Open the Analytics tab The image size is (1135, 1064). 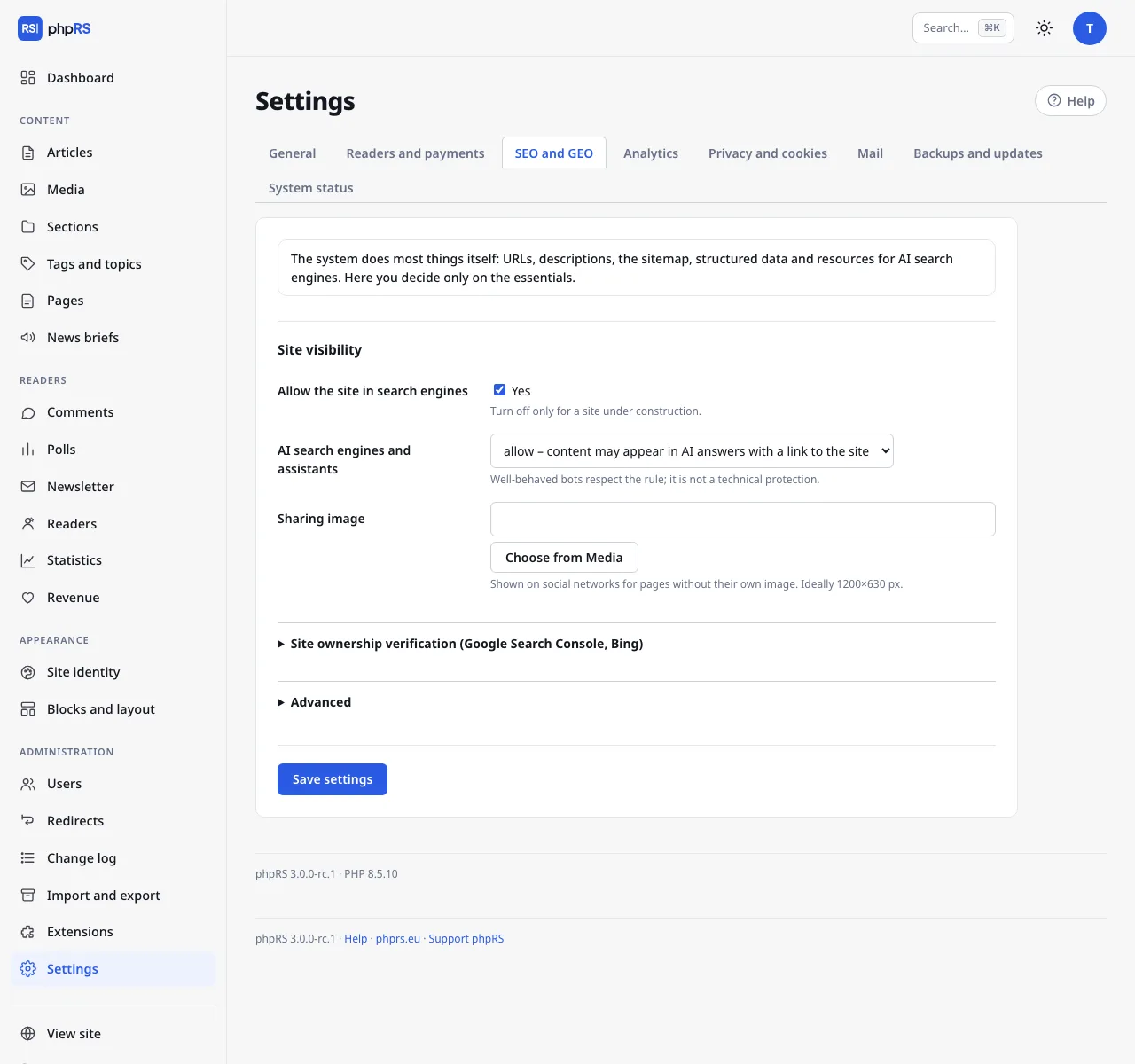[x=651, y=153]
